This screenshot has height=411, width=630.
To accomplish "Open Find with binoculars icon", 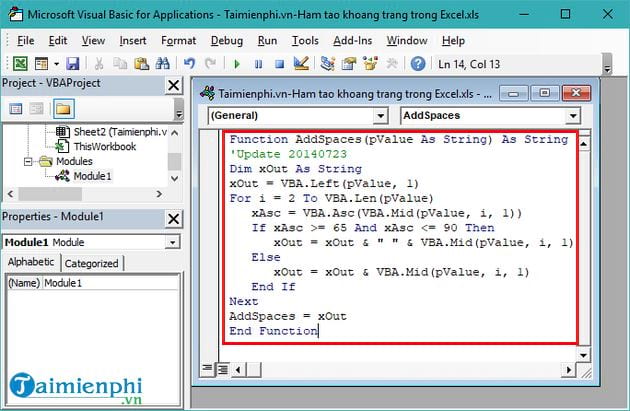I will pyautogui.click(x=162, y=63).
